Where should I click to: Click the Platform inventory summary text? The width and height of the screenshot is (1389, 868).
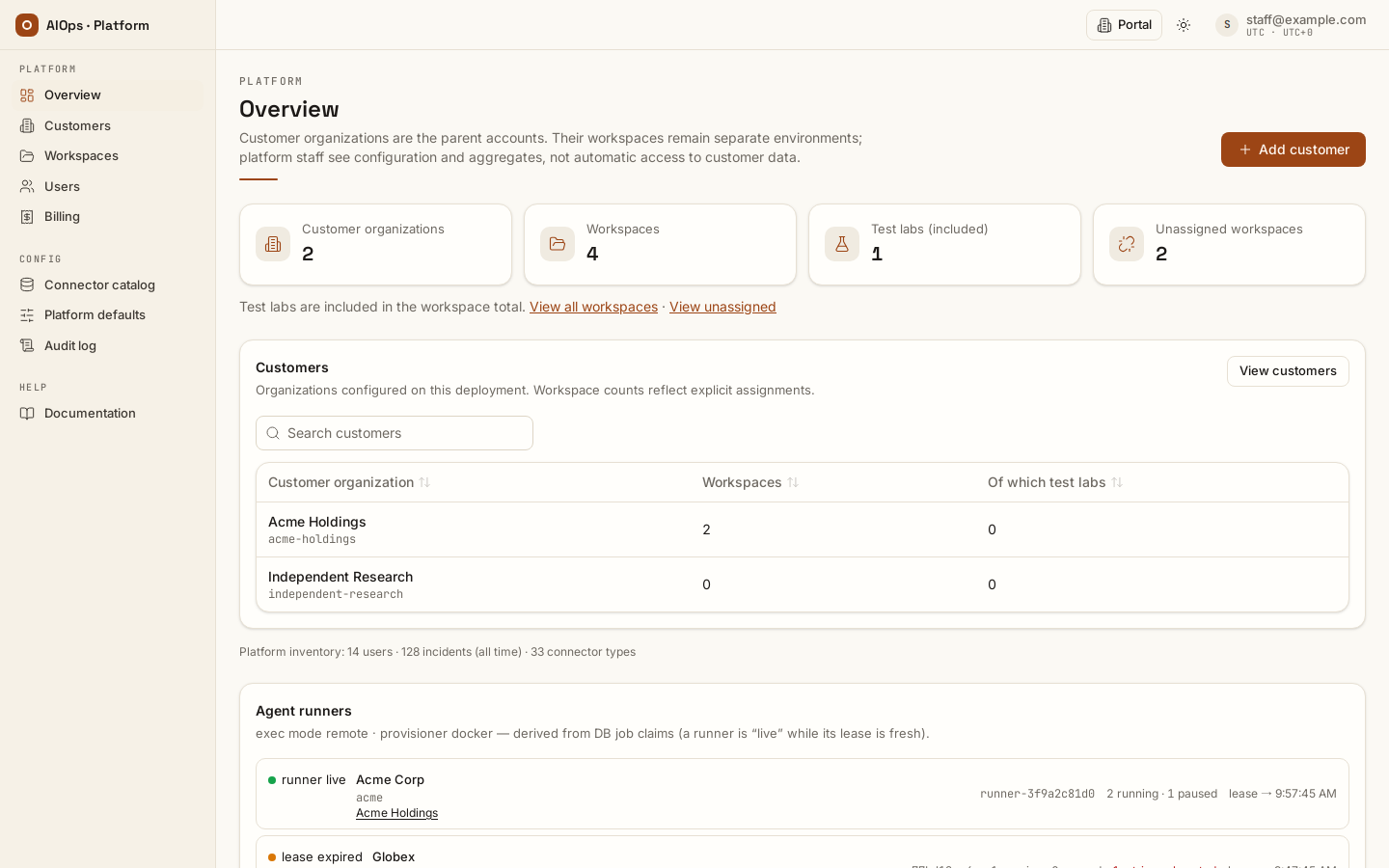tap(437, 652)
